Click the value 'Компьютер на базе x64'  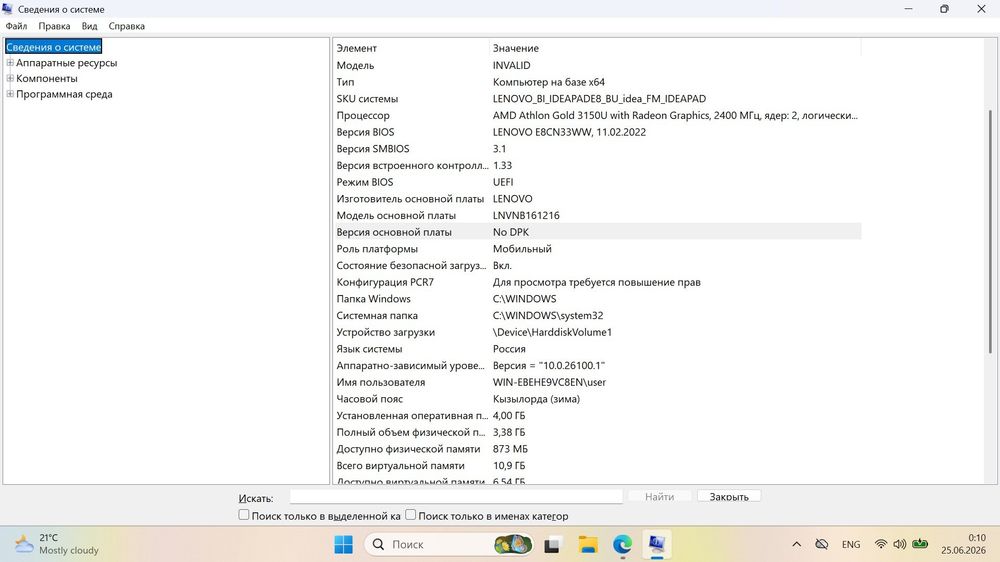click(x=548, y=82)
